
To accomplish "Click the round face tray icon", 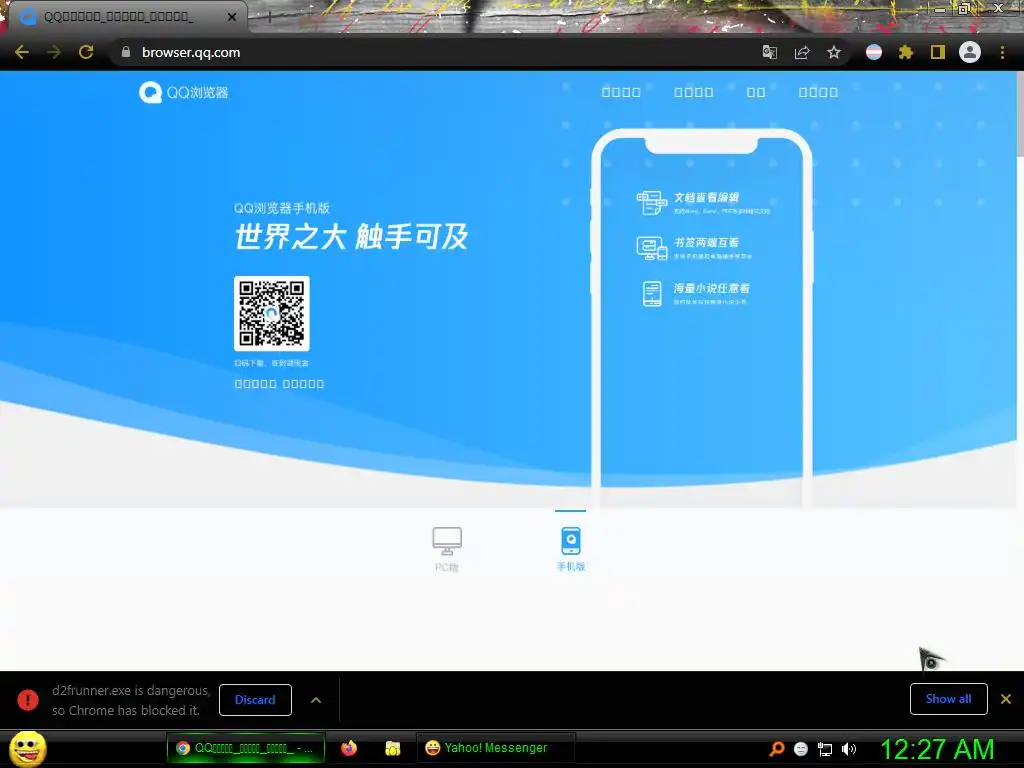I will tap(801, 749).
